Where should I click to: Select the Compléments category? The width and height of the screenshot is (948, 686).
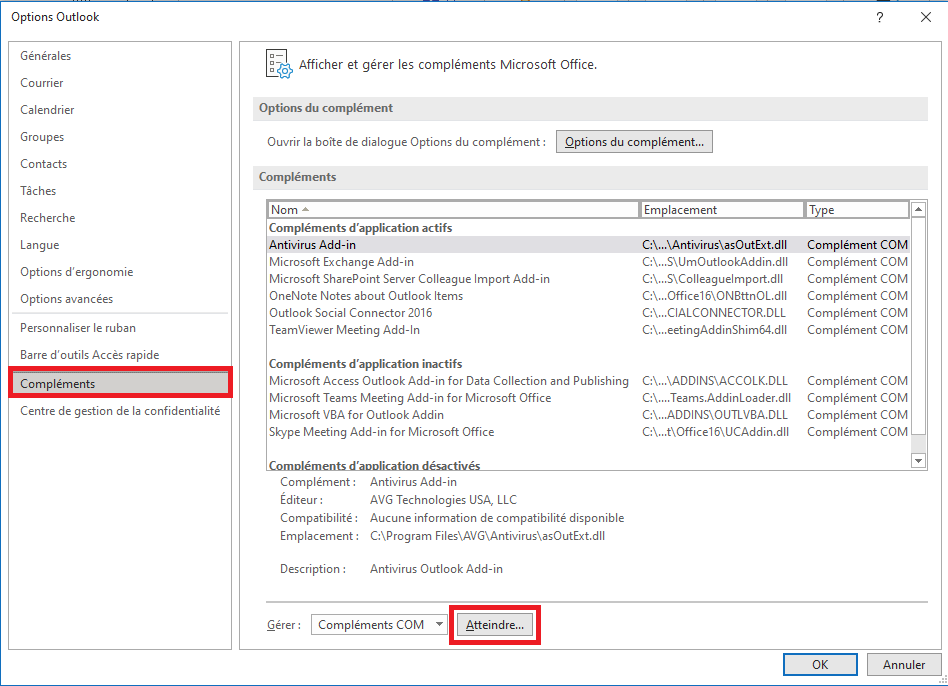point(120,383)
